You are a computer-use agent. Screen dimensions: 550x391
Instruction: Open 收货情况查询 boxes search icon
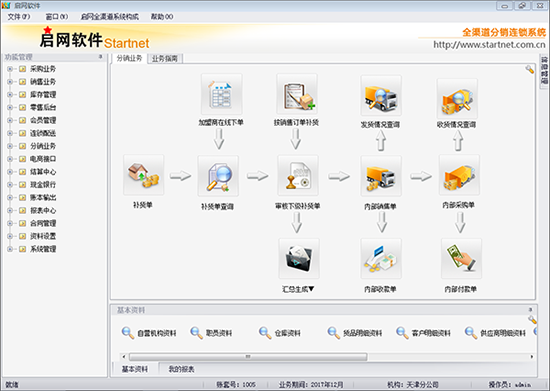tap(457, 99)
